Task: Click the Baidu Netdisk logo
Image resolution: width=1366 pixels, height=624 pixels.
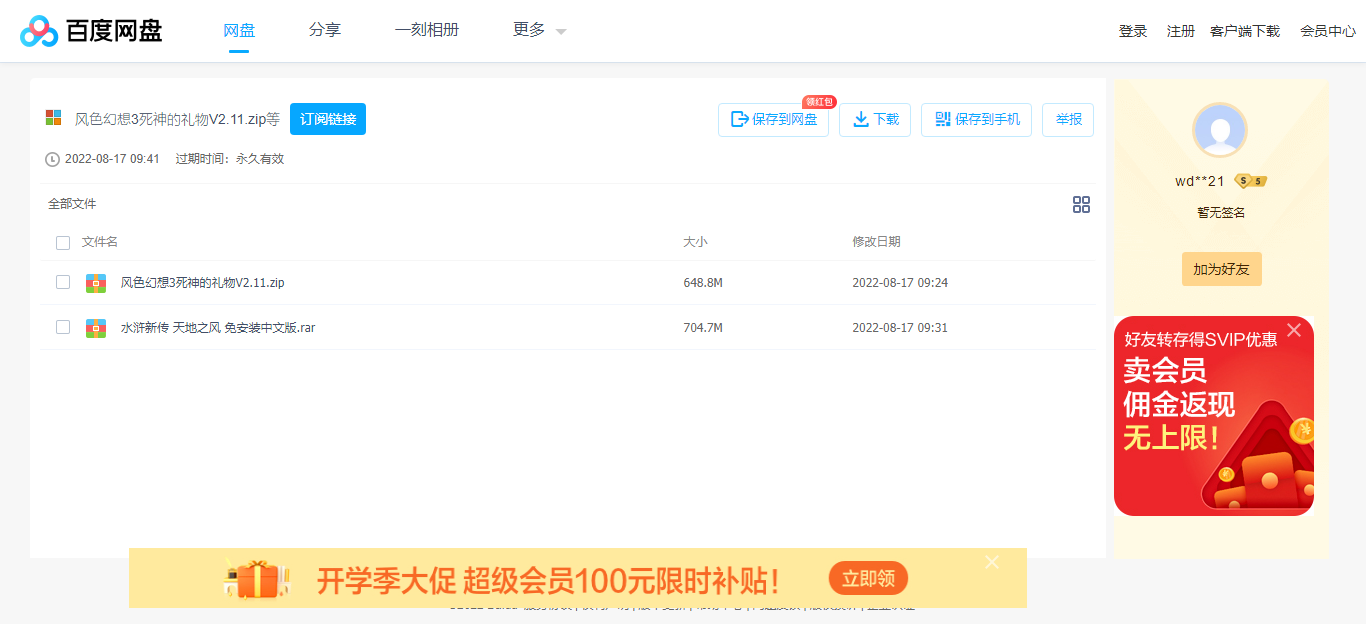Action: [x=38, y=31]
